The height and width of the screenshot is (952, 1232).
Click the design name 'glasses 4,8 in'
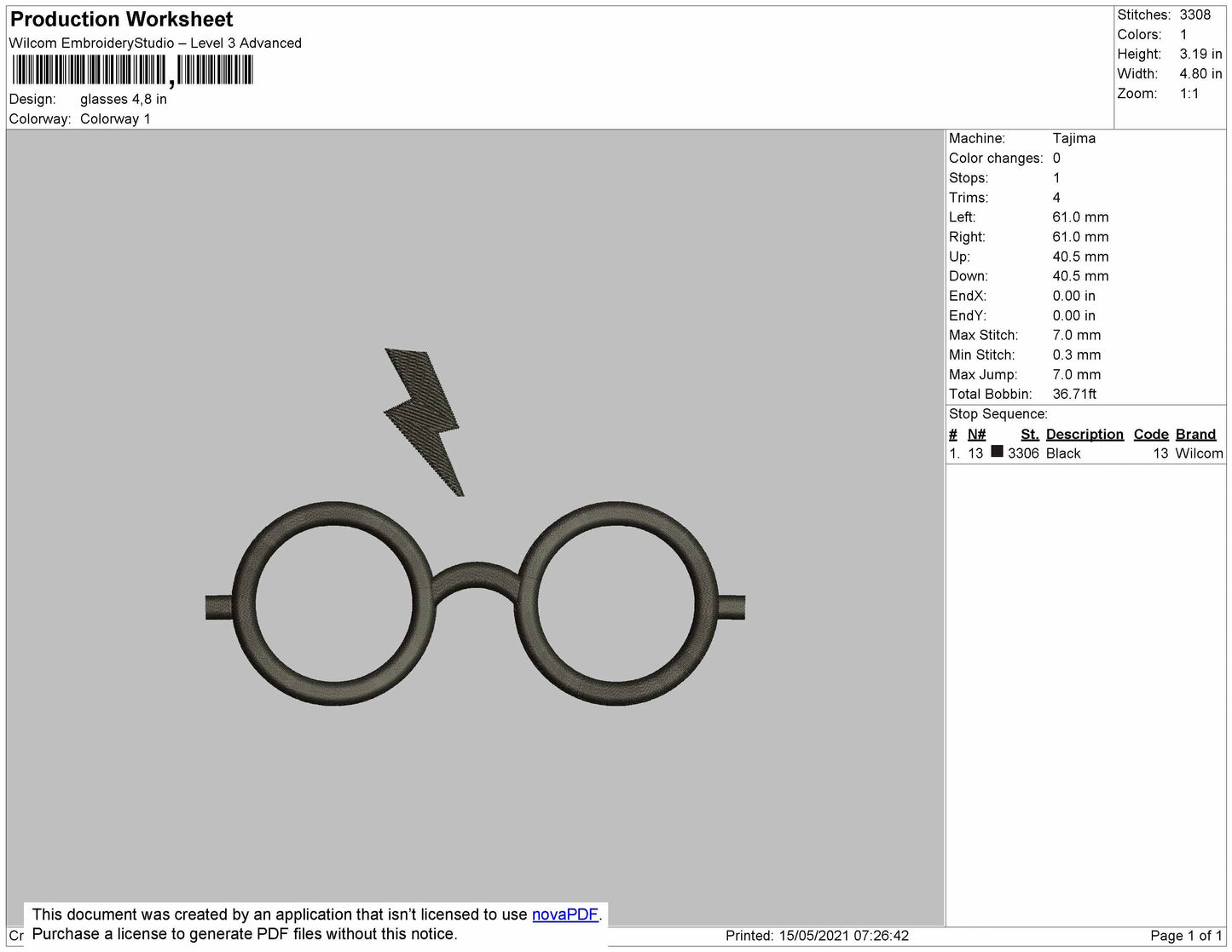pos(124,99)
